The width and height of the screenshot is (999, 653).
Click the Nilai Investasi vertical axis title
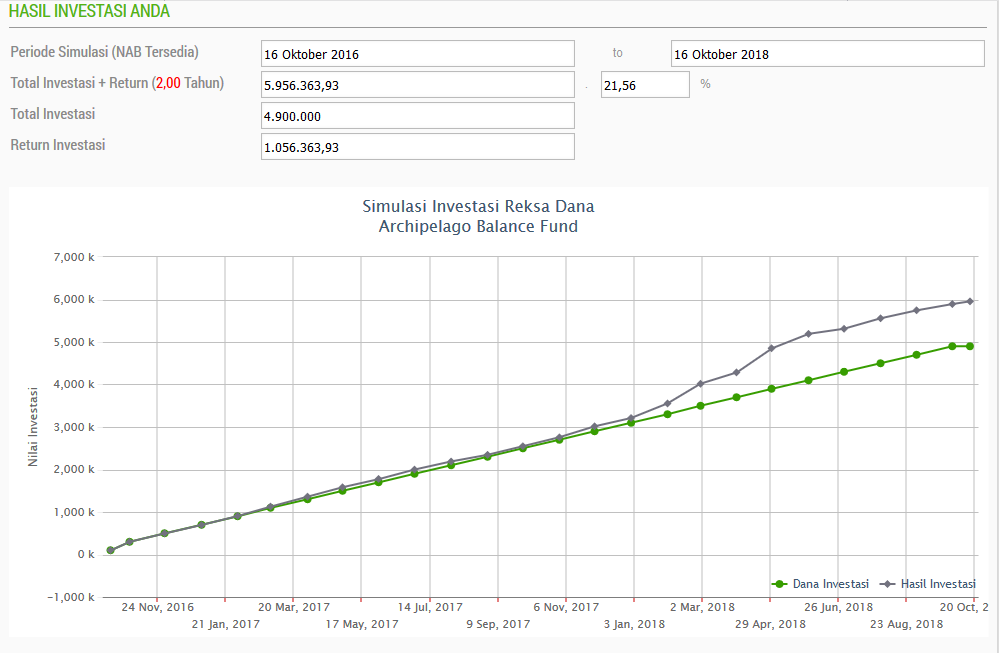point(33,427)
